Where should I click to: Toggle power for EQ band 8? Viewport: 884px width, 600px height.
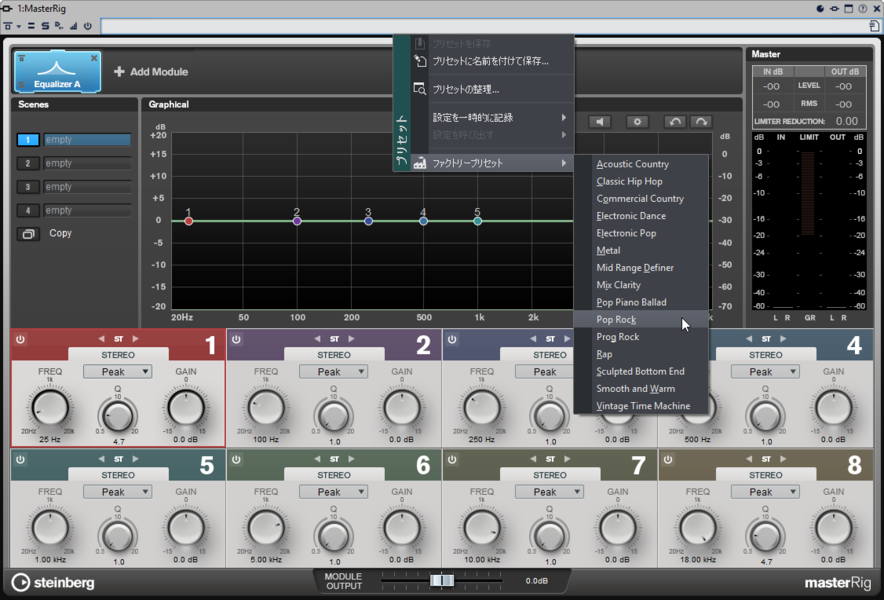click(x=668, y=460)
